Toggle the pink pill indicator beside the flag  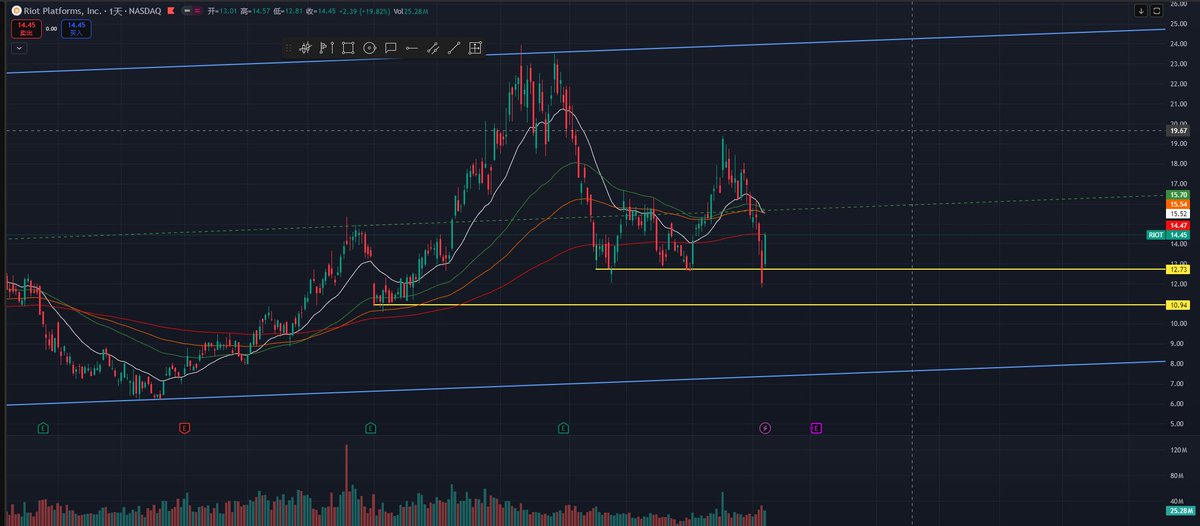(197, 11)
